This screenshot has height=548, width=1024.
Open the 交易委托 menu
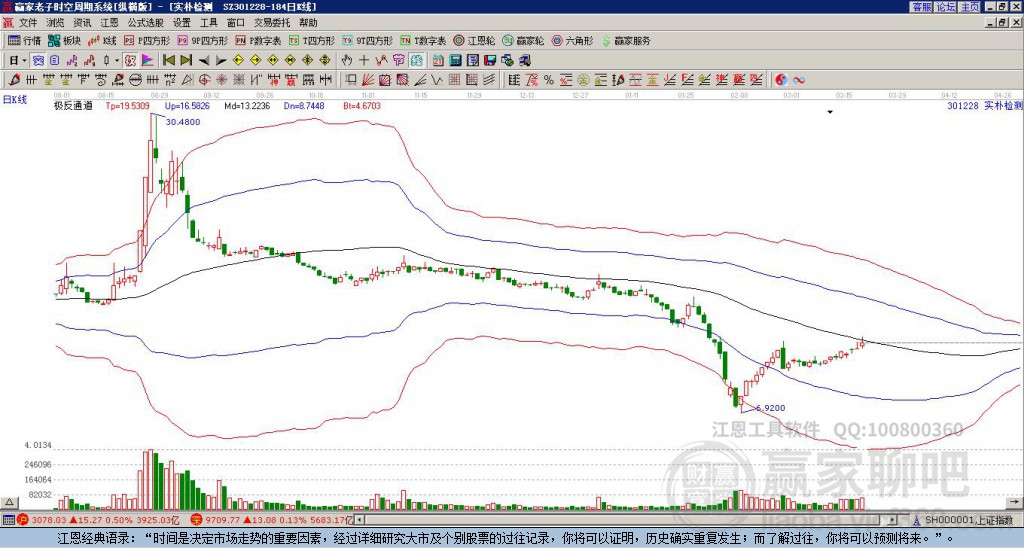[272, 23]
